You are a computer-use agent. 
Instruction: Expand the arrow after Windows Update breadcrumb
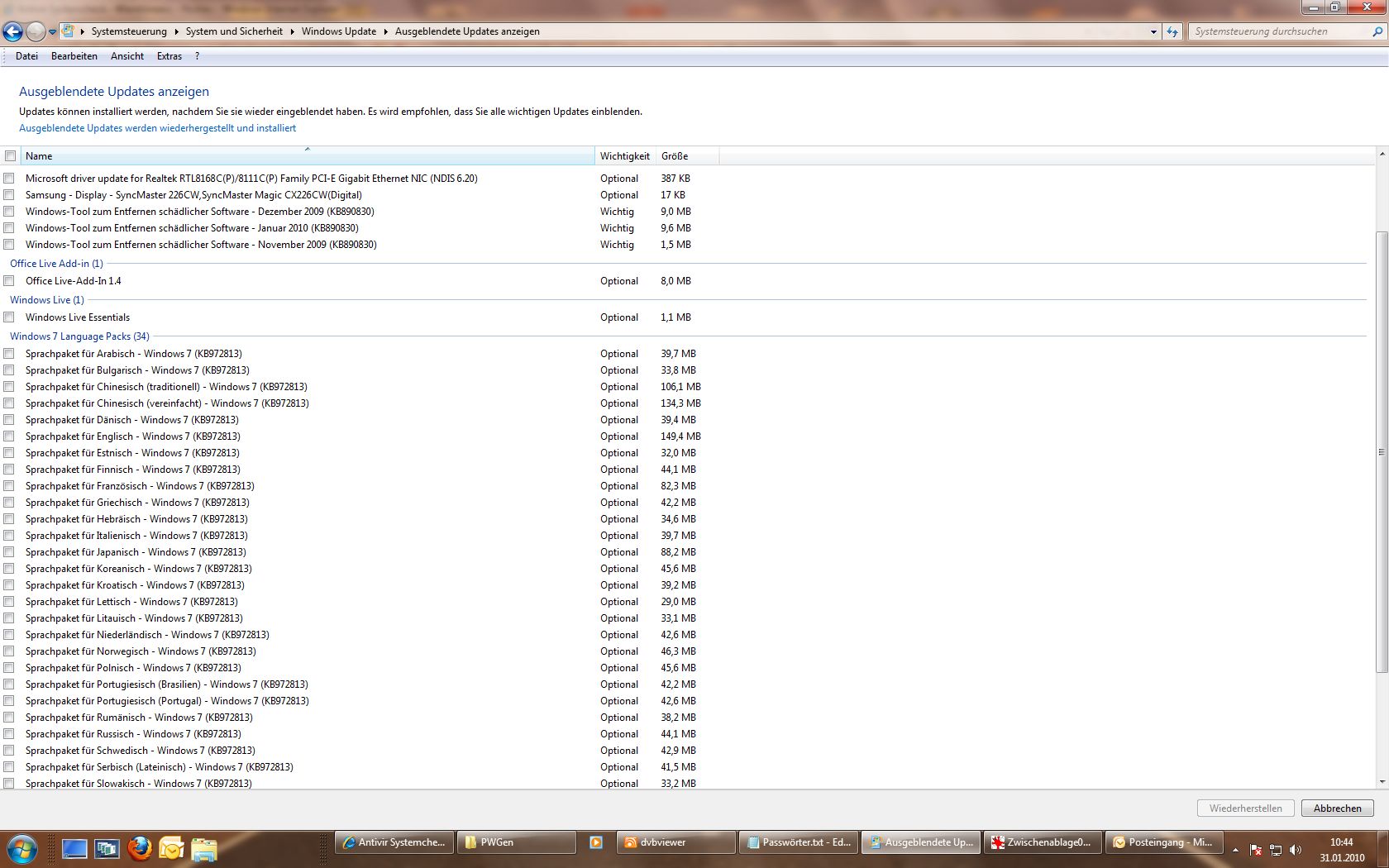click(x=385, y=31)
